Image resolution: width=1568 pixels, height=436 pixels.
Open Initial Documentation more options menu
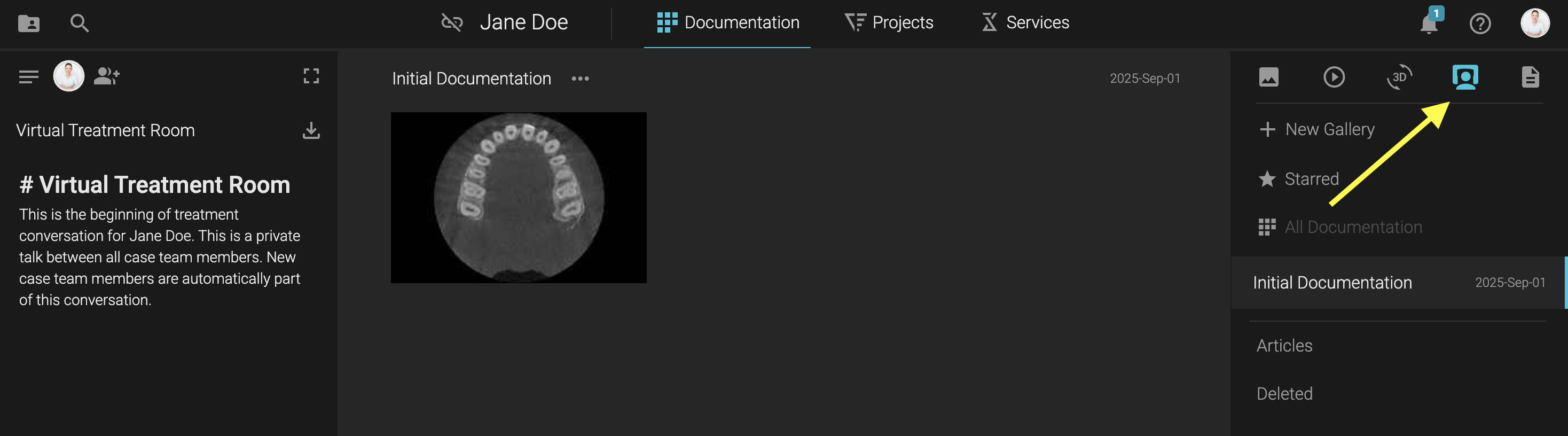click(580, 79)
